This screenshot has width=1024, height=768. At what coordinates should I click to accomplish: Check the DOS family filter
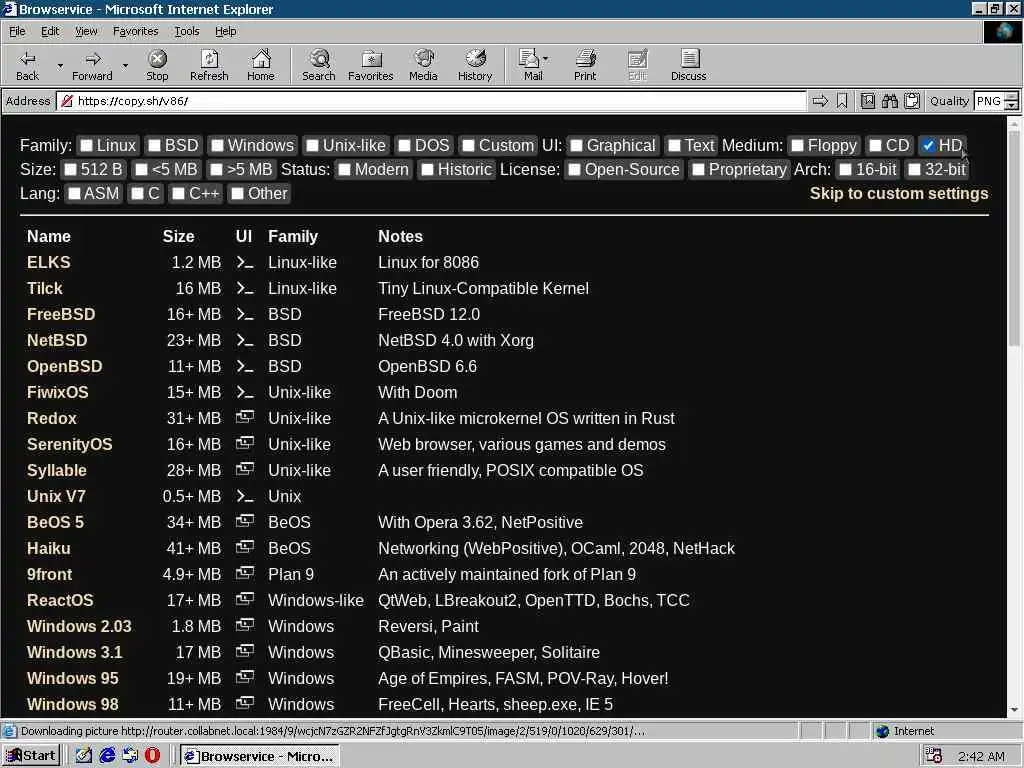405,146
